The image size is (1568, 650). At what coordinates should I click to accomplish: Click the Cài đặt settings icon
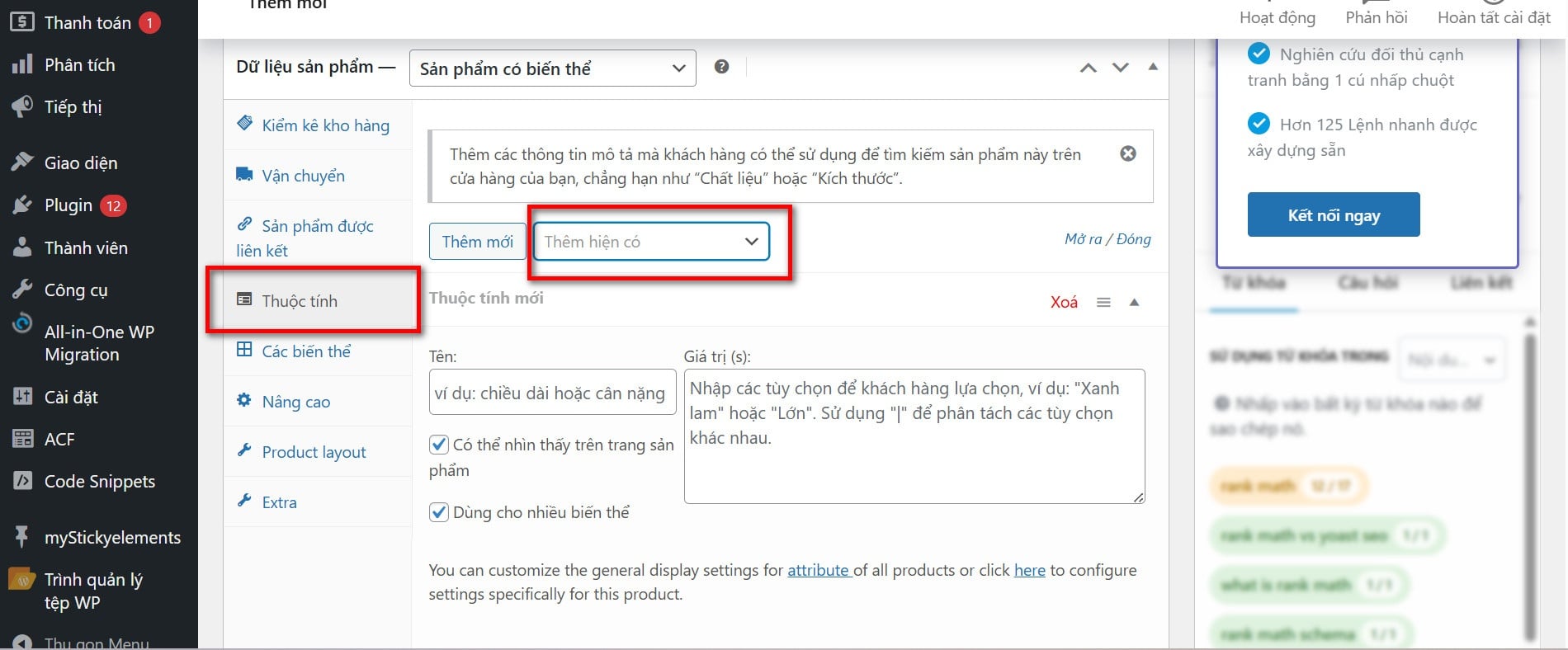[x=22, y=397]
